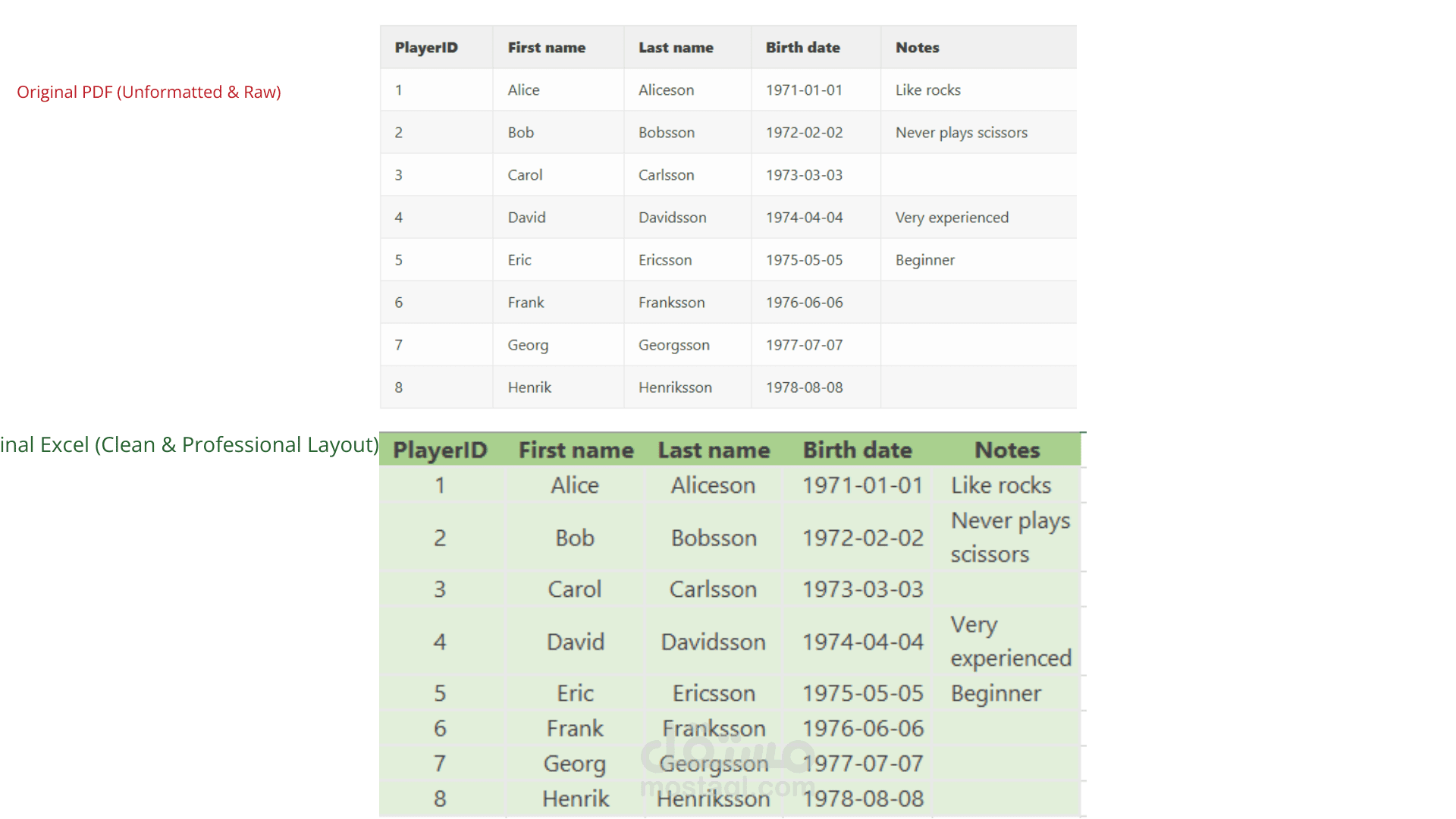Select 'Georg' first name in green table
The width and height of the screenshot is (1456, 819).
[x=574, y=764]
